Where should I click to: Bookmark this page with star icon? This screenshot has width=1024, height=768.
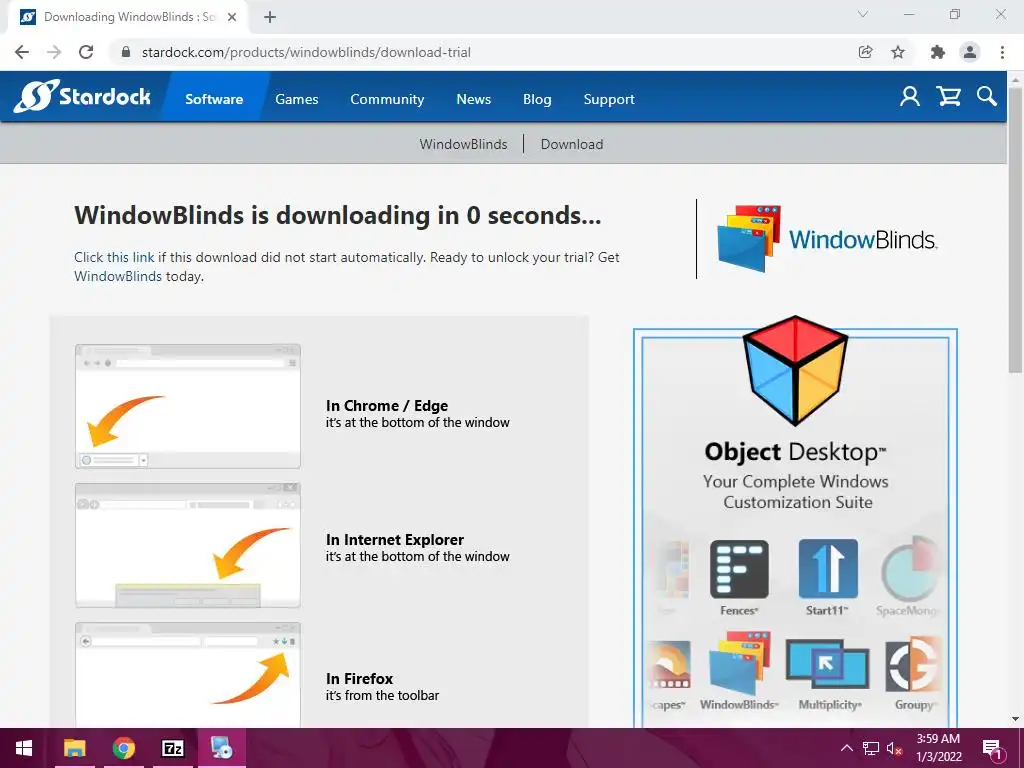(898, 52)
